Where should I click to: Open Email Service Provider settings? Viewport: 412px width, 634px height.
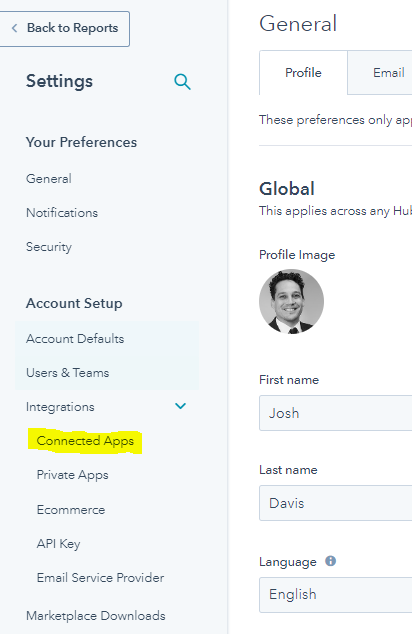pyautogui.click(x=100, y=577)
